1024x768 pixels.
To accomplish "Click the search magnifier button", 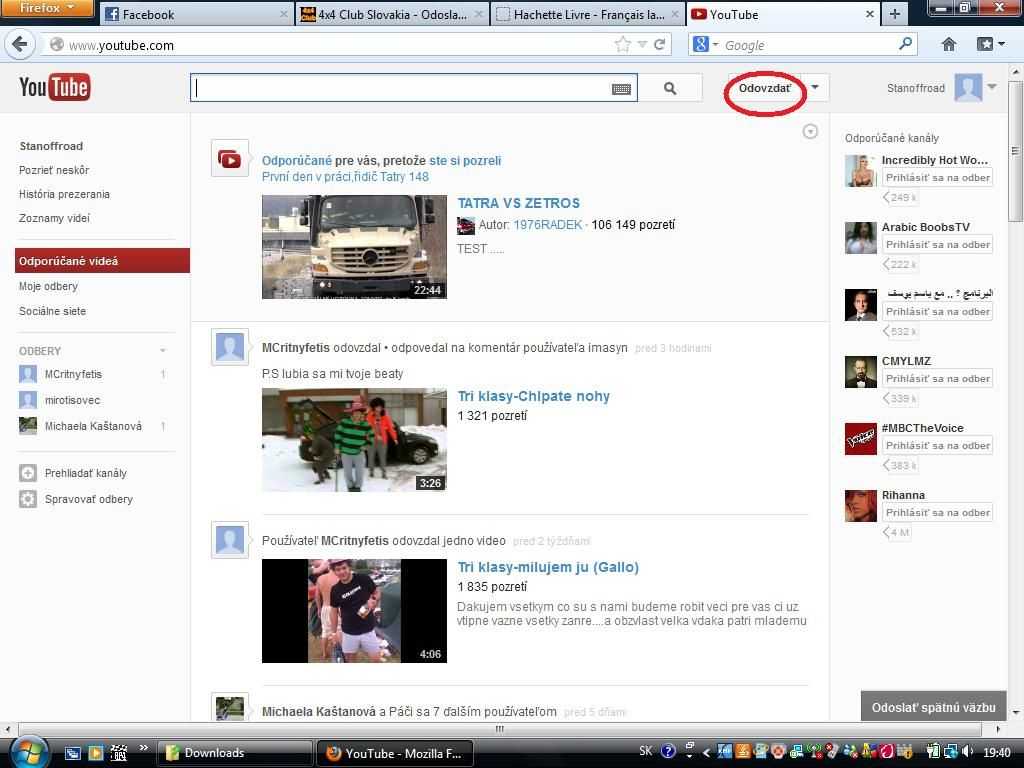I will pyautogui.click(x=670, y=88).
